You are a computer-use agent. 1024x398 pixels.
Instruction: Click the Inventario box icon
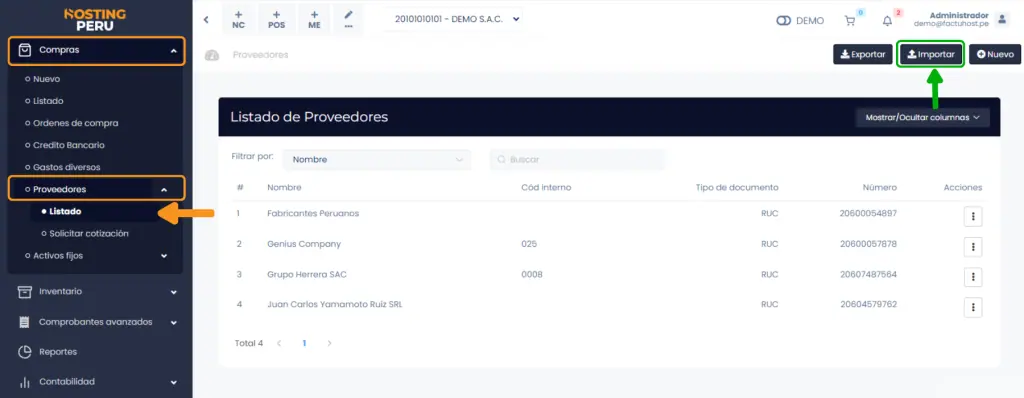(x=25, y=292)
